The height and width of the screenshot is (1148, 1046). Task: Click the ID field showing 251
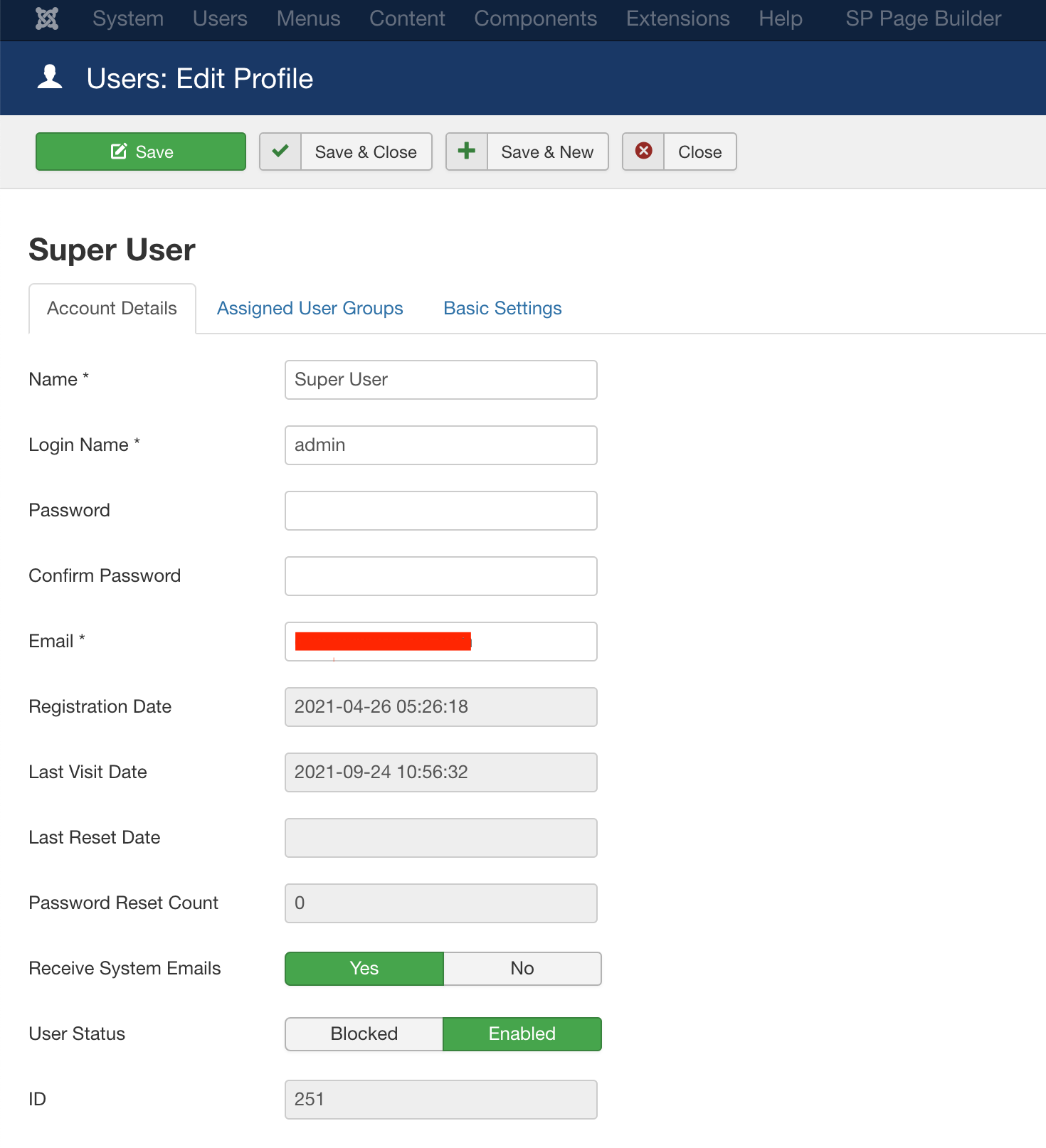coord(441,1100)
